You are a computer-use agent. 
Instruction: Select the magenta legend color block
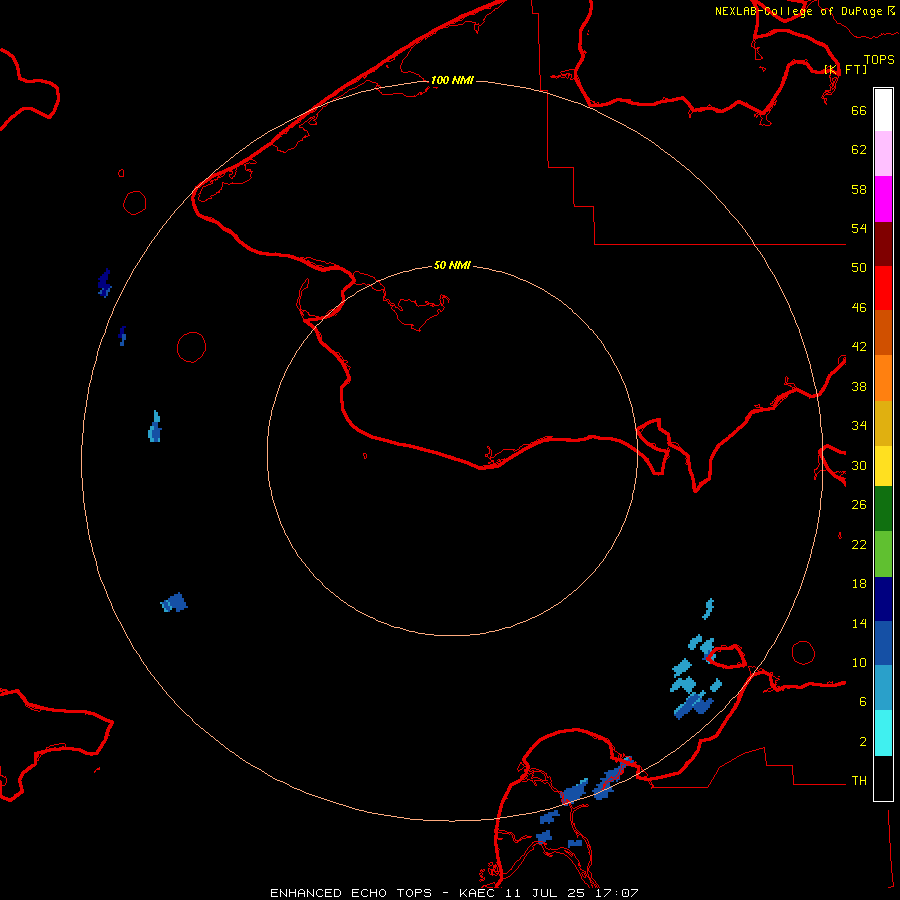pos(883,199)
